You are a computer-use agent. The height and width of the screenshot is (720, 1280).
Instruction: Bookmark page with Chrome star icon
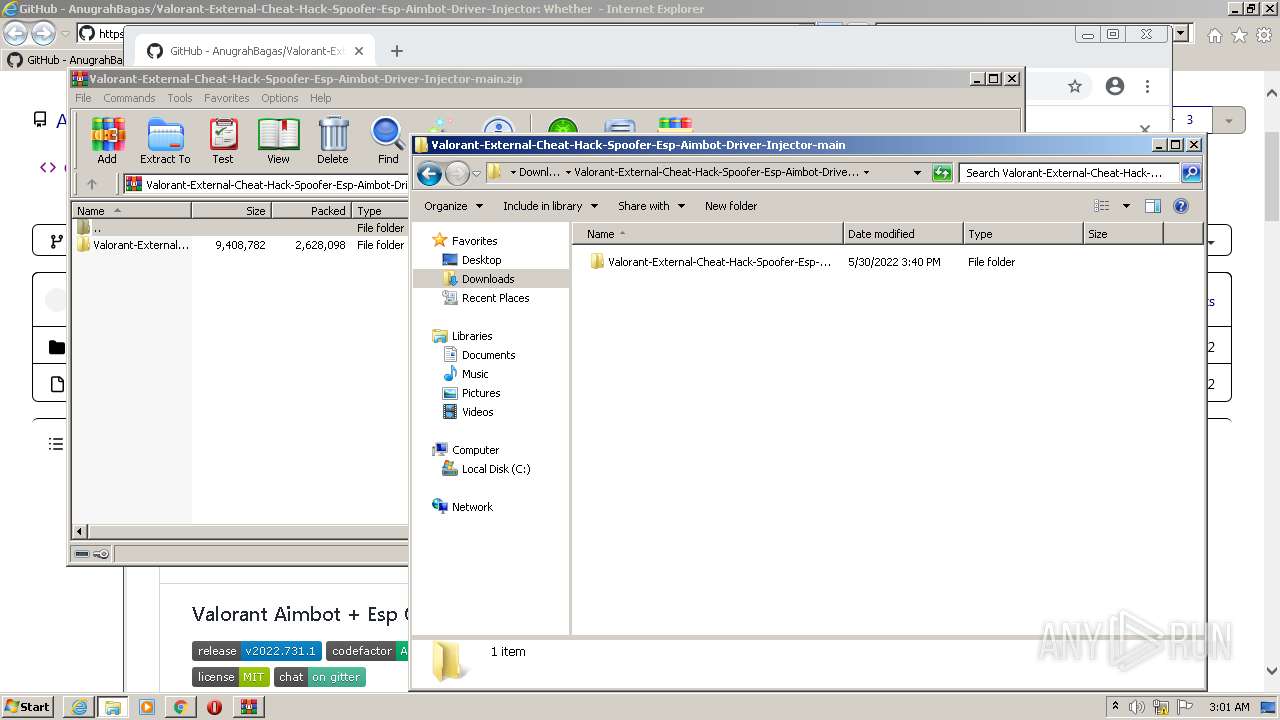(x=1075, y=87)
